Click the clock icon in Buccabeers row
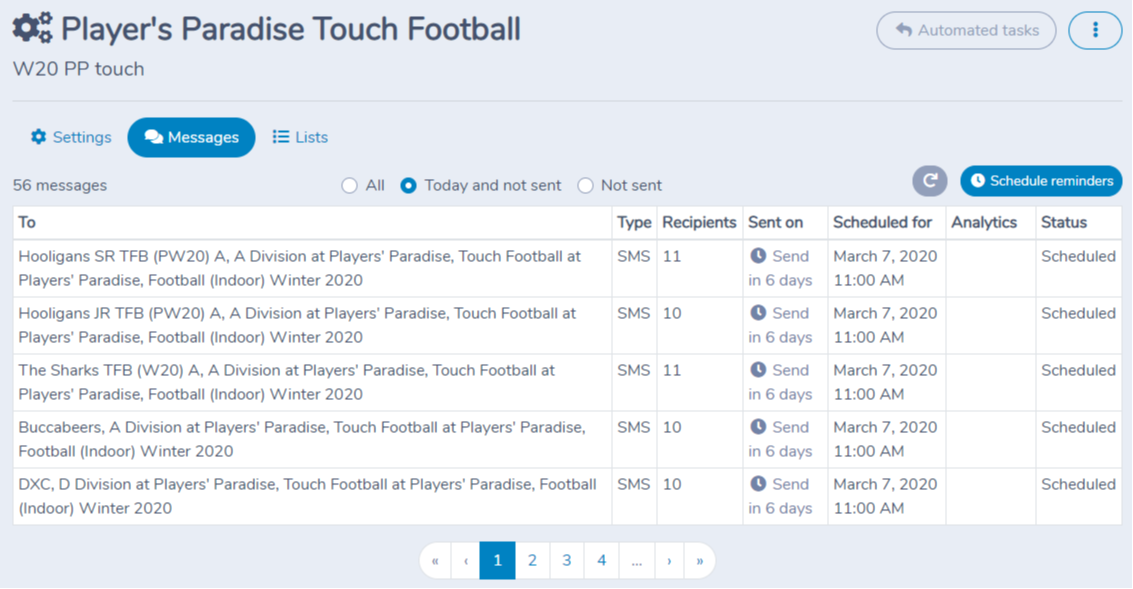The height and width of the screenshot is (589, 1133). (x=758, y=427)
